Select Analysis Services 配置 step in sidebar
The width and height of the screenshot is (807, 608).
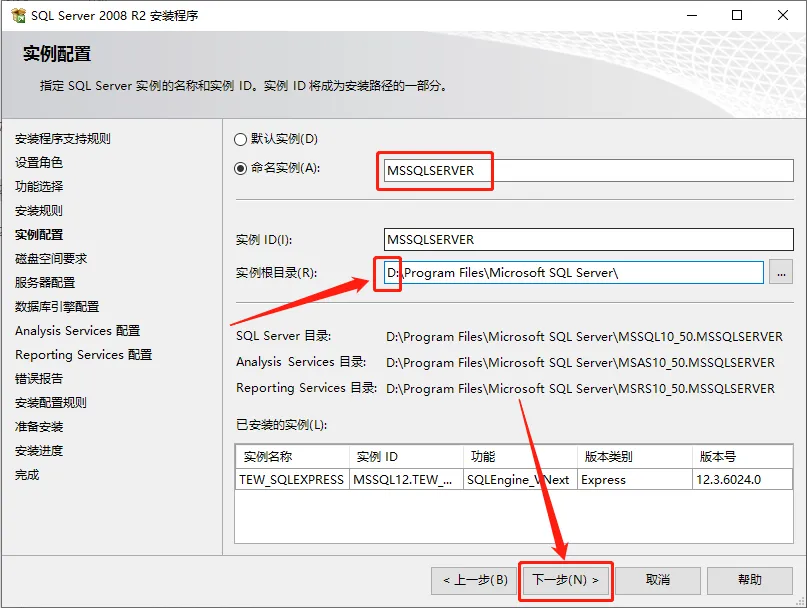pos(77,331)
